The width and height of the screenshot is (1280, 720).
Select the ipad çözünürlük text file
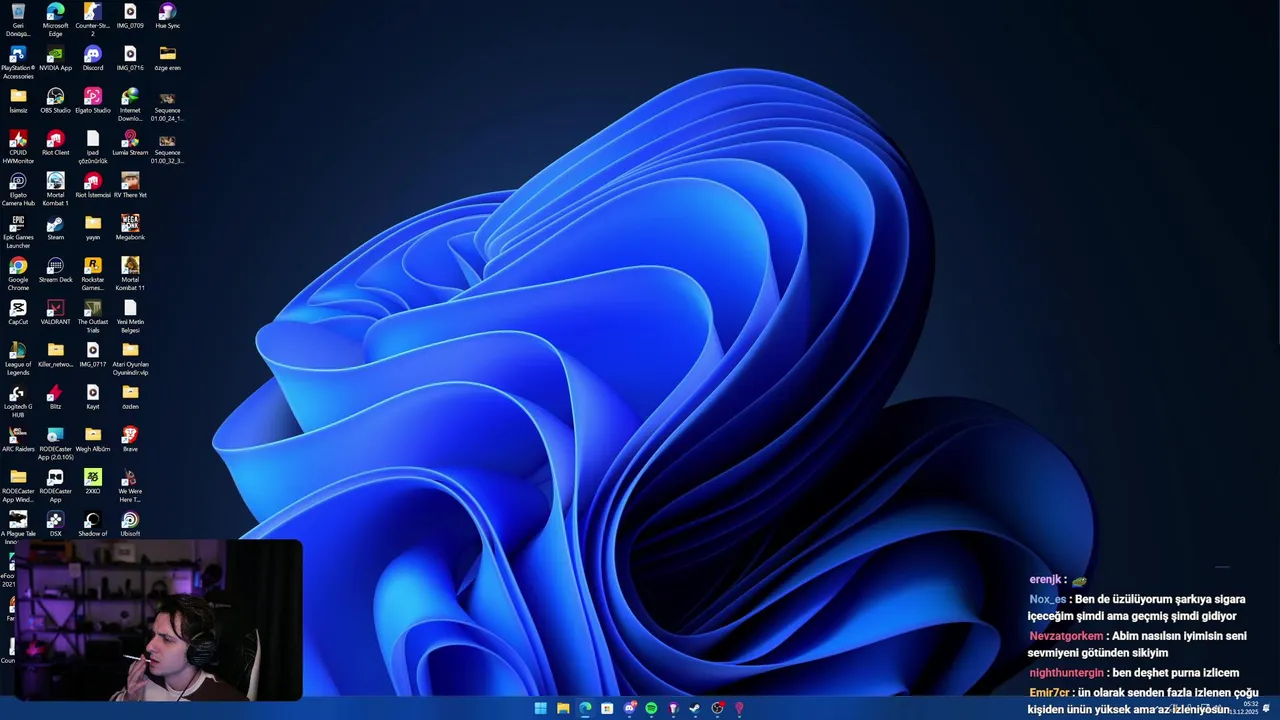coord(92,147)
